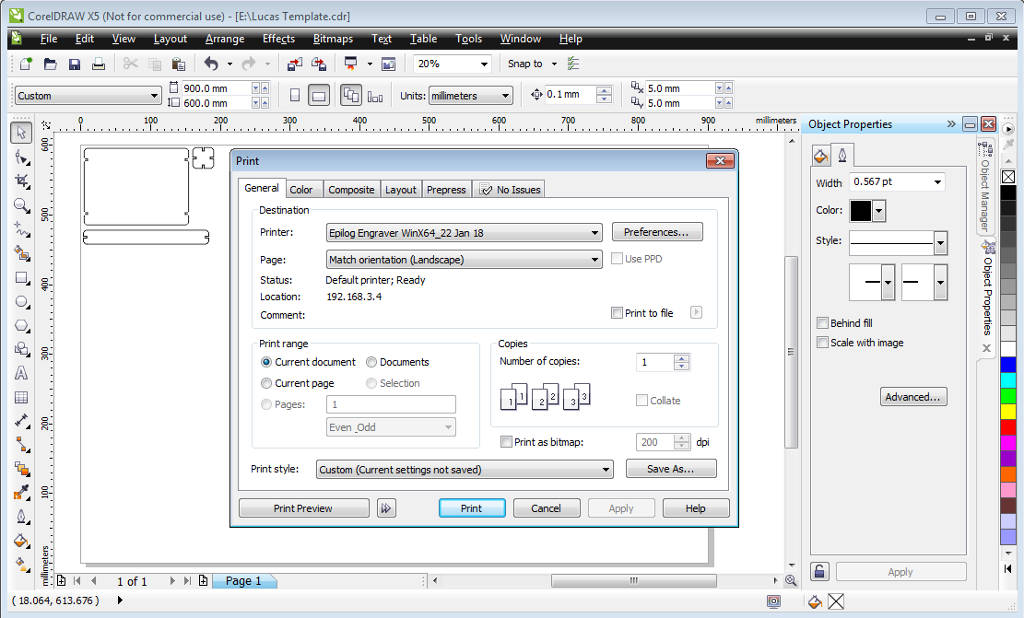This screenshot has height=618, width=1024.
Task: Click the Save icon in the toolbar
Action: pyautogui.click(x=74, y=64)
